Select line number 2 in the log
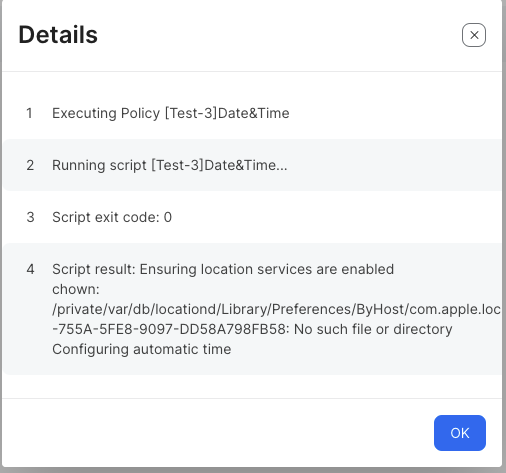 [30, 165]
